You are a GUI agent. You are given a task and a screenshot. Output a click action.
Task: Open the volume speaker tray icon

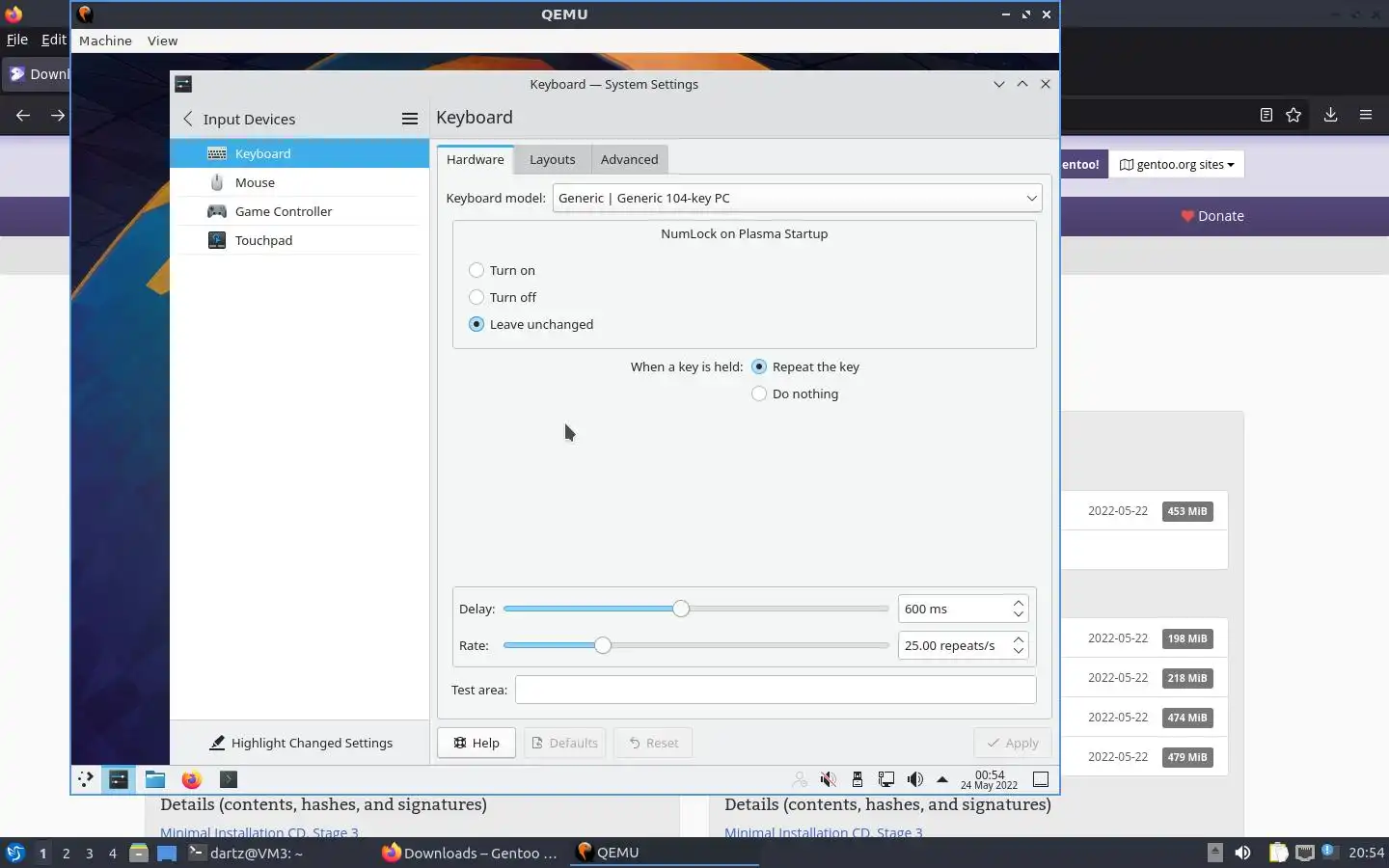tap(914, 779)
